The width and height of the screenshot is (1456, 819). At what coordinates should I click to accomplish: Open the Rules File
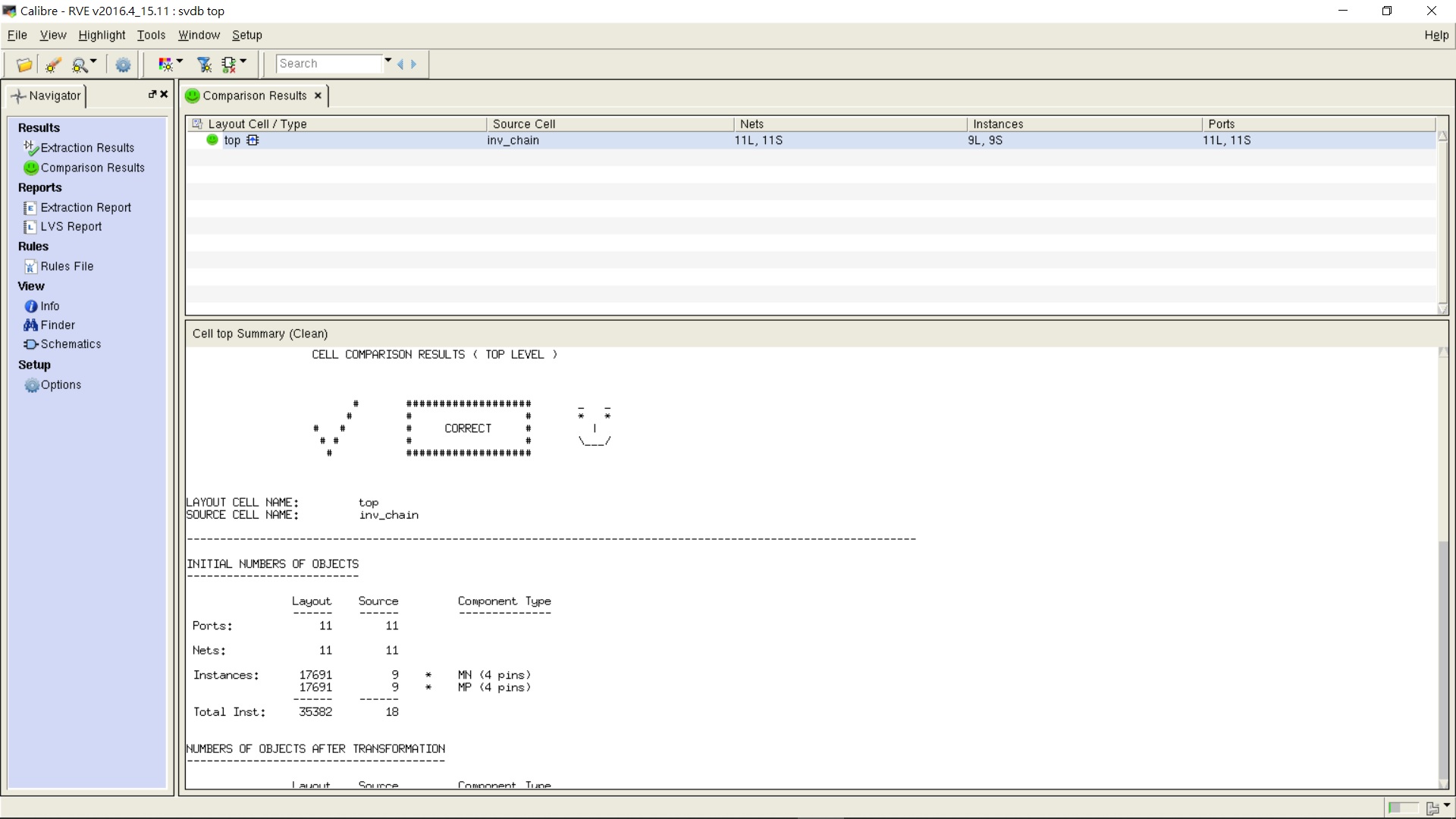point(67,266)
